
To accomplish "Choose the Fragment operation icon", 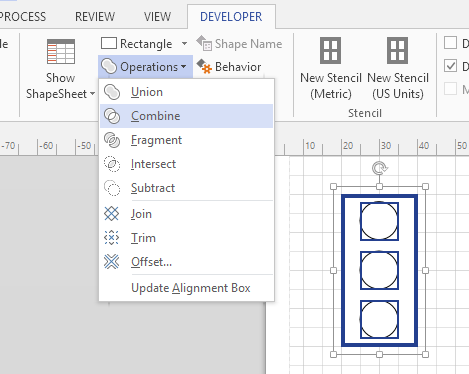I will [112, 140].
